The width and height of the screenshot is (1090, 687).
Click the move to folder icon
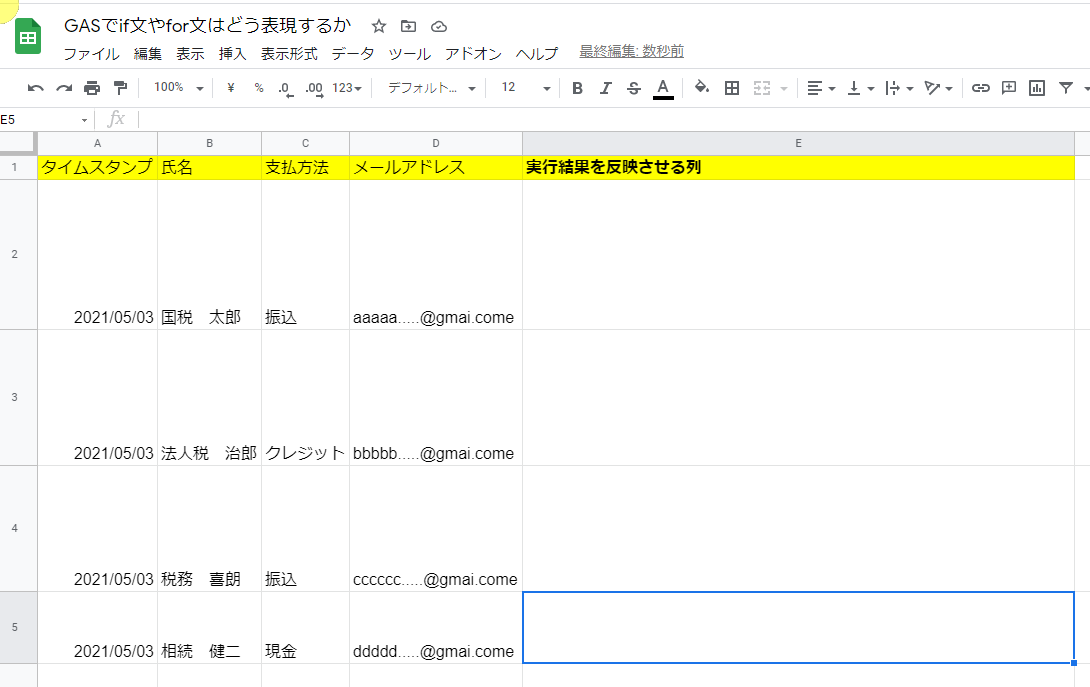pos(408,26)
